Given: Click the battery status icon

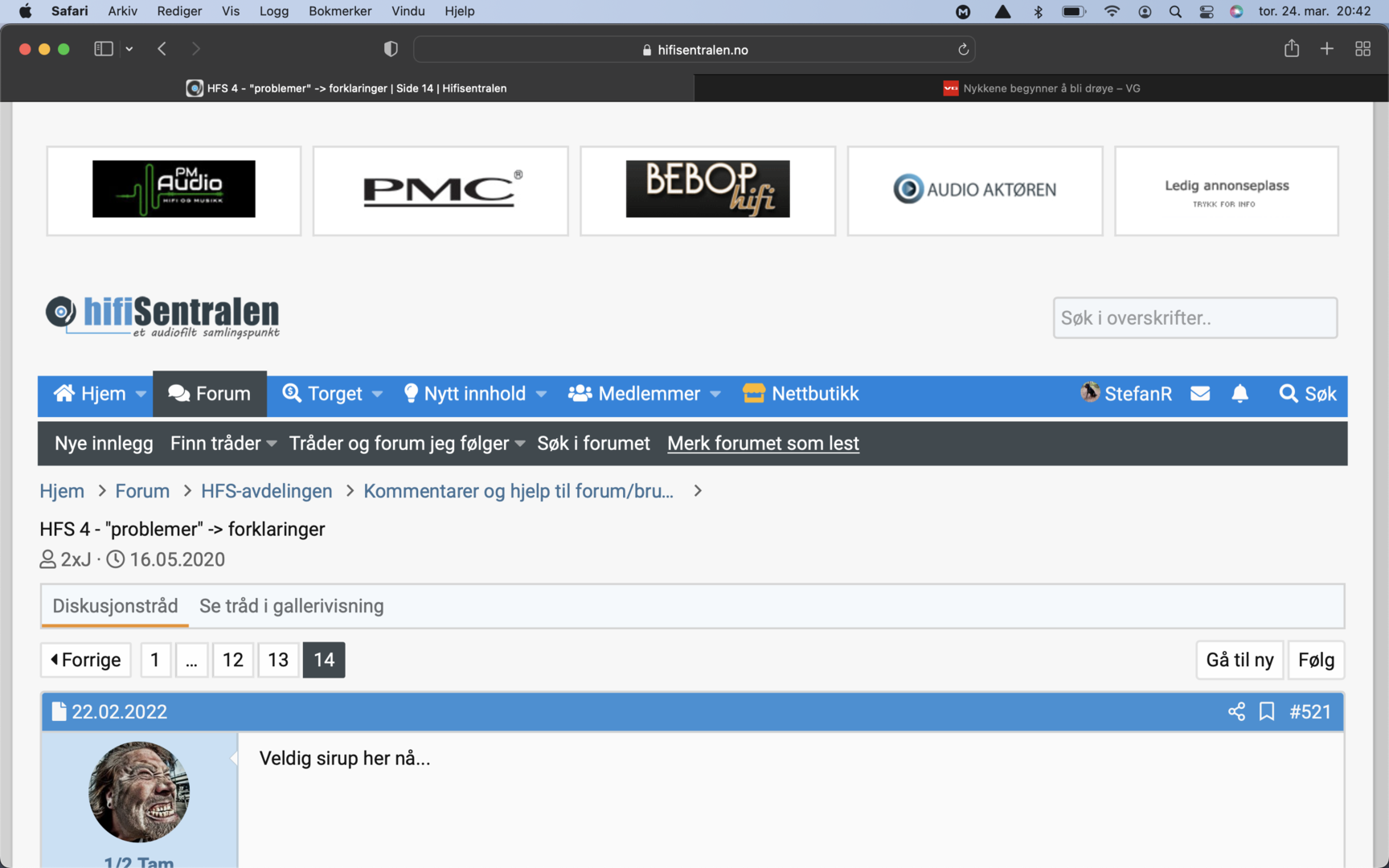Looking at the screenshot, I should [x=1074, y=11].
